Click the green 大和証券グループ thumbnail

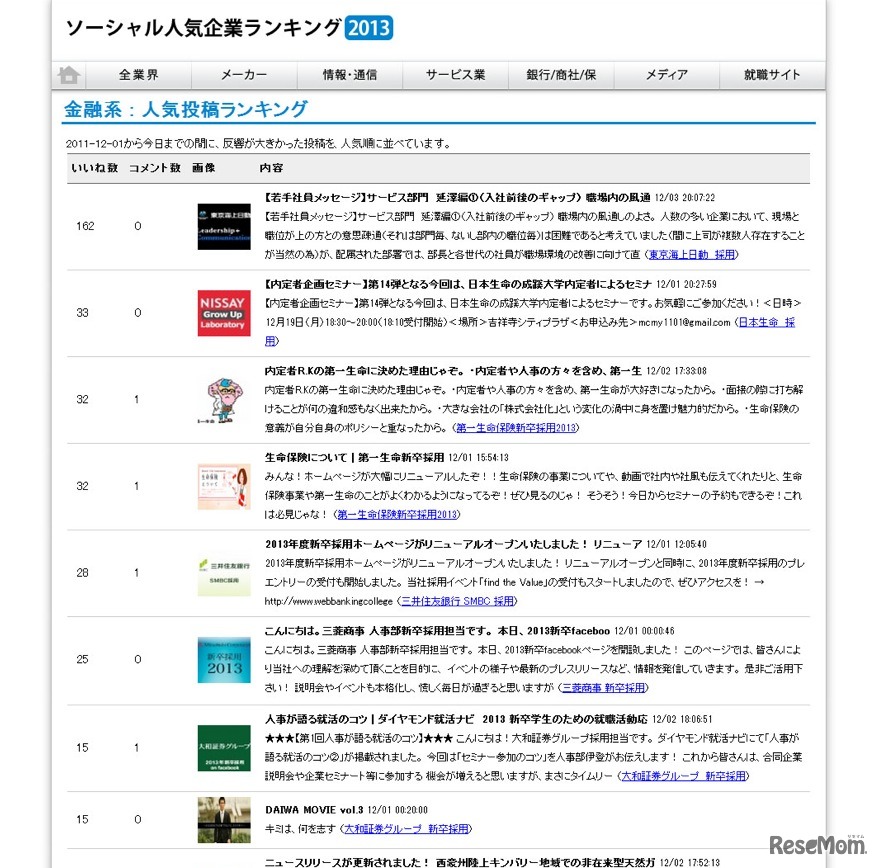pos(224,748)
